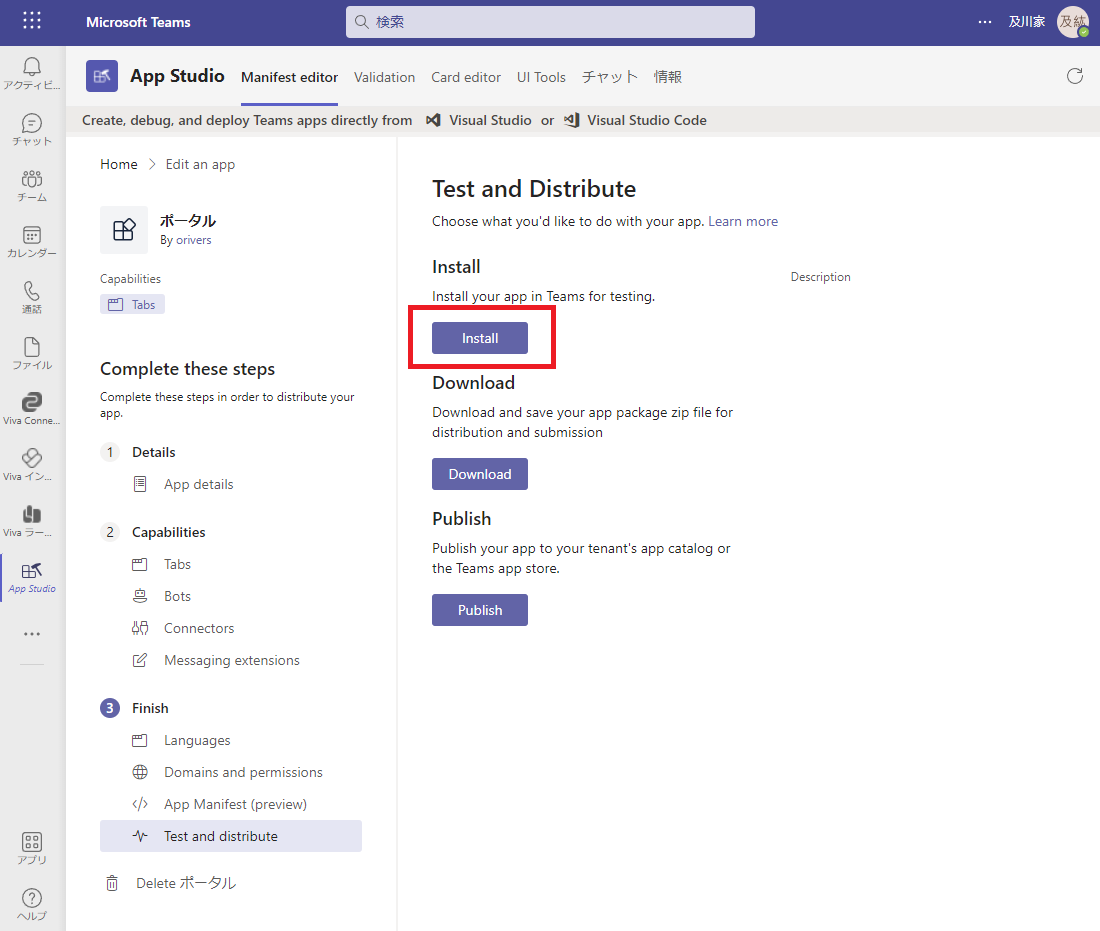Image resolution: width=1100 pixels, height=931 pixels.
Task: Open the Chat icon in left rail
Action: (x=32, y=124)
